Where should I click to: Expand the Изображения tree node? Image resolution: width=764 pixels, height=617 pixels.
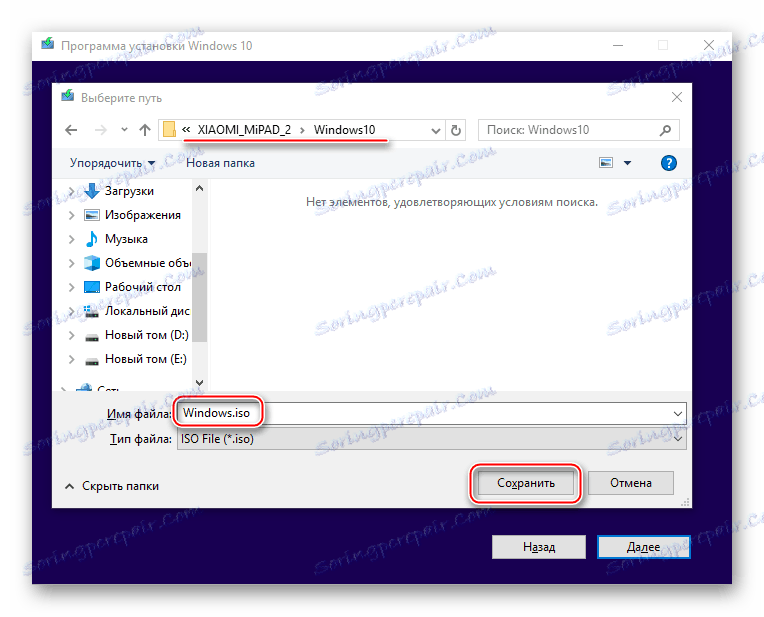pyautogui.click(x=72, y=215)
